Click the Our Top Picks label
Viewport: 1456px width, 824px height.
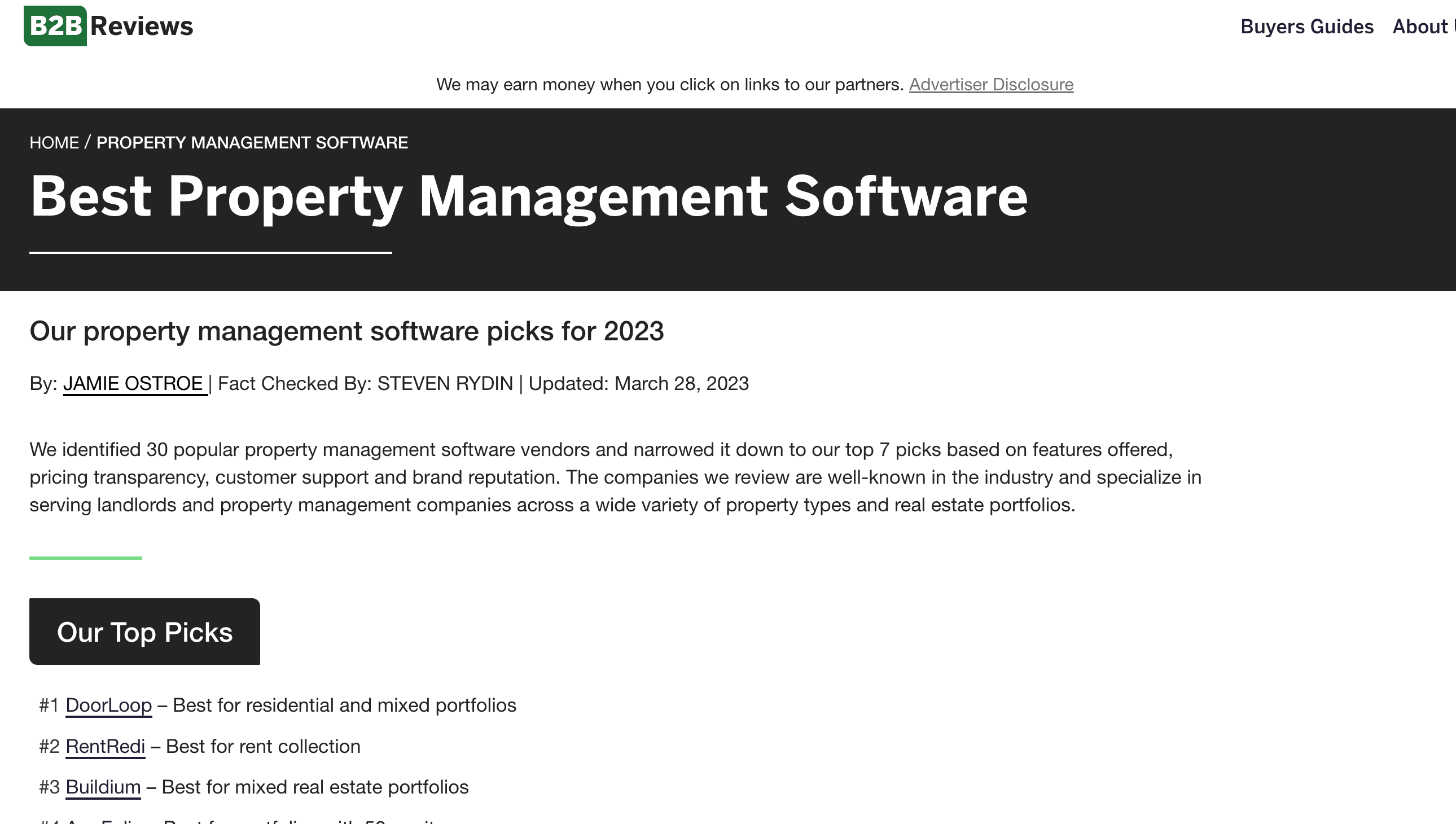point(144,632)
